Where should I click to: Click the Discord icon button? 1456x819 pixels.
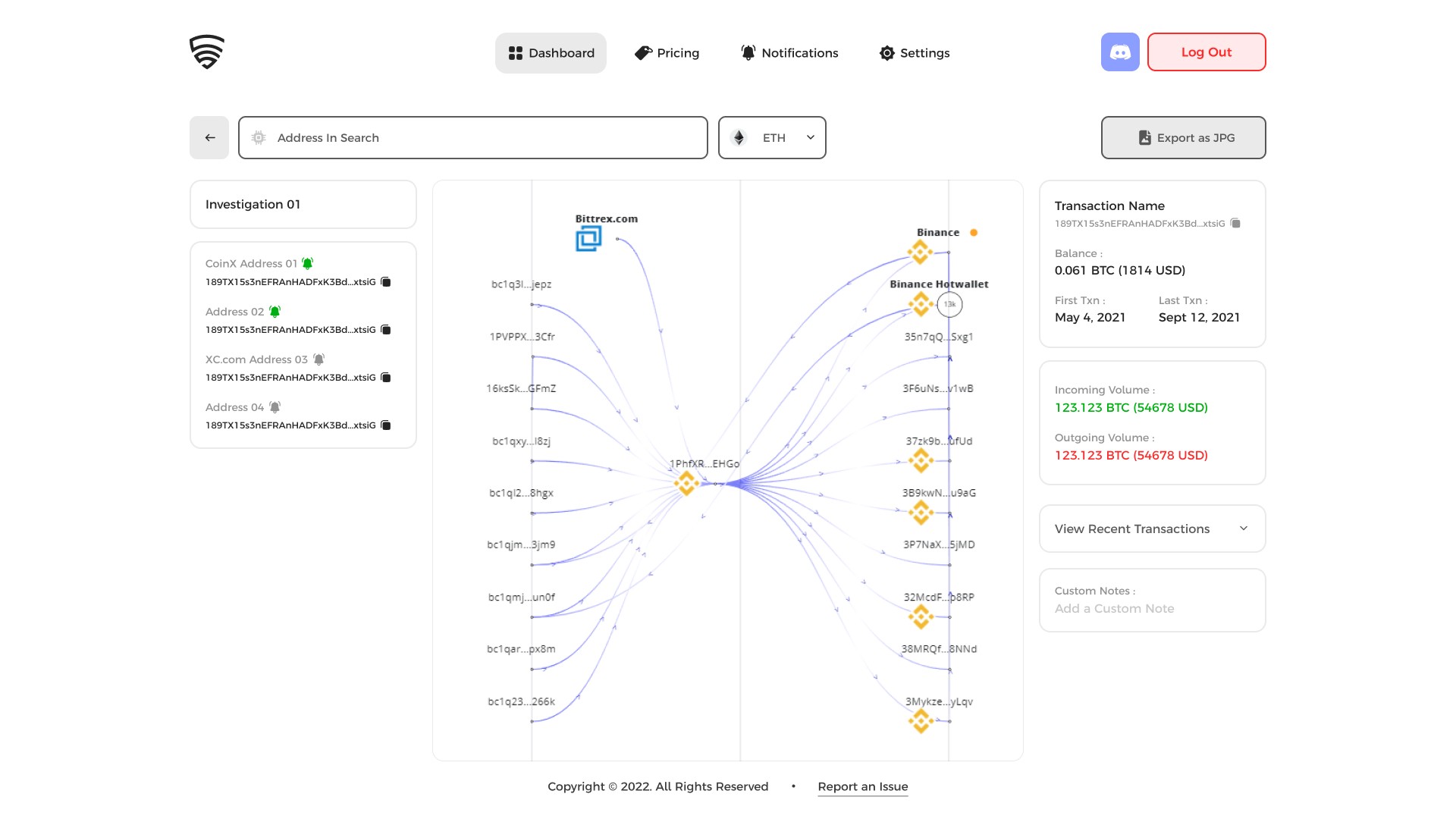coord(1119,52)
